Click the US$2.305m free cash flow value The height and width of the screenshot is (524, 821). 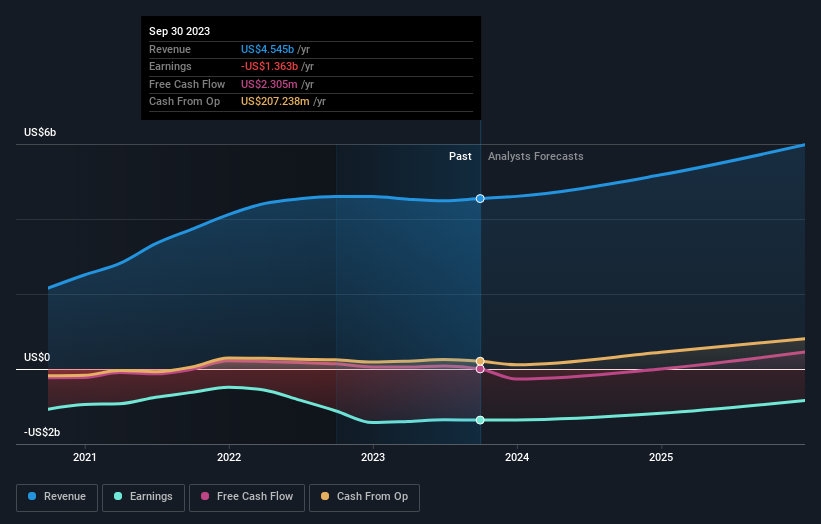269,84
